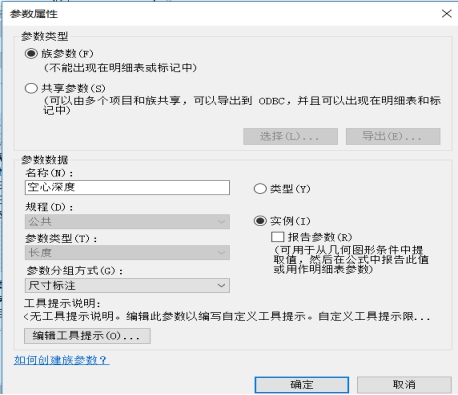
Task: Open the 规程 dropdown showing 公共
Action: (x=127, y=222)
